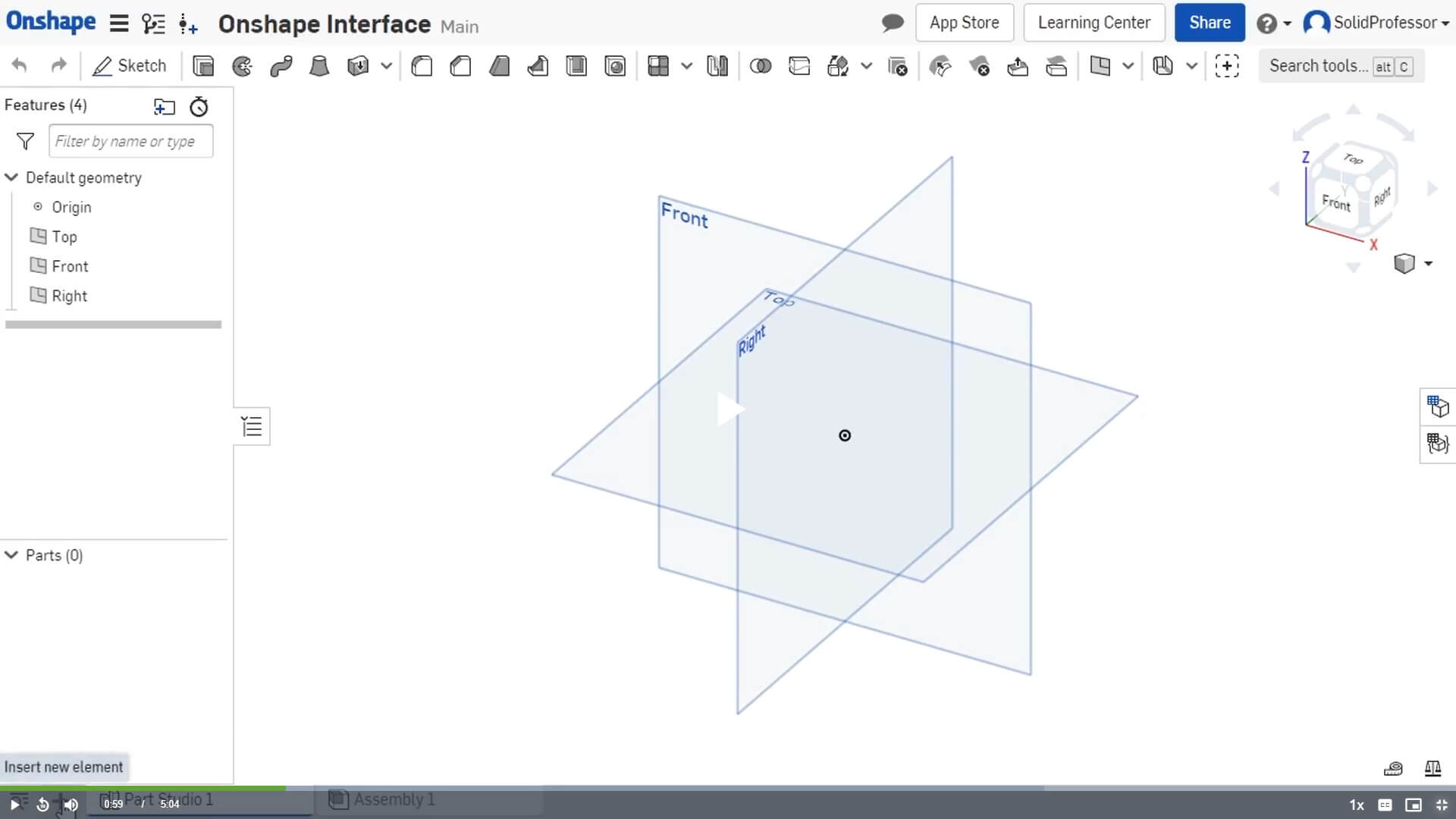The height and width of the screenshot is (819, 1456).
Task: Open the linear pattern dropdown arrow
Action: [x=687, y=66]
